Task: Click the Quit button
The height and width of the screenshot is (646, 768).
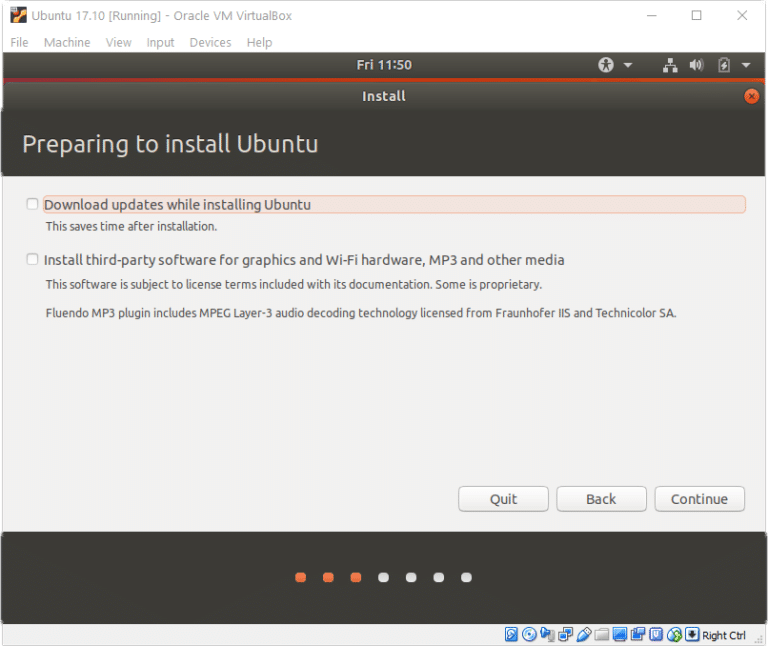Action: (504, 499)
